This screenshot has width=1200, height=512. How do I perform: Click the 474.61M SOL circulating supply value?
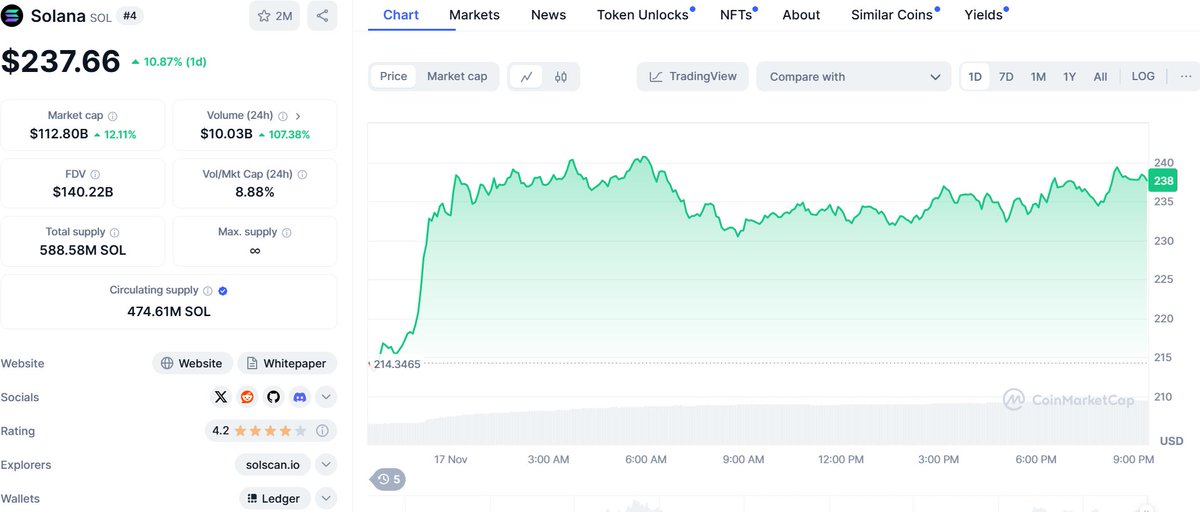point(168,311)
